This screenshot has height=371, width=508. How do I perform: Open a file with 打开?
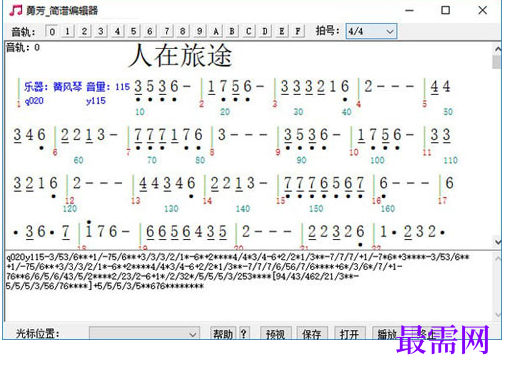[350, 334]
